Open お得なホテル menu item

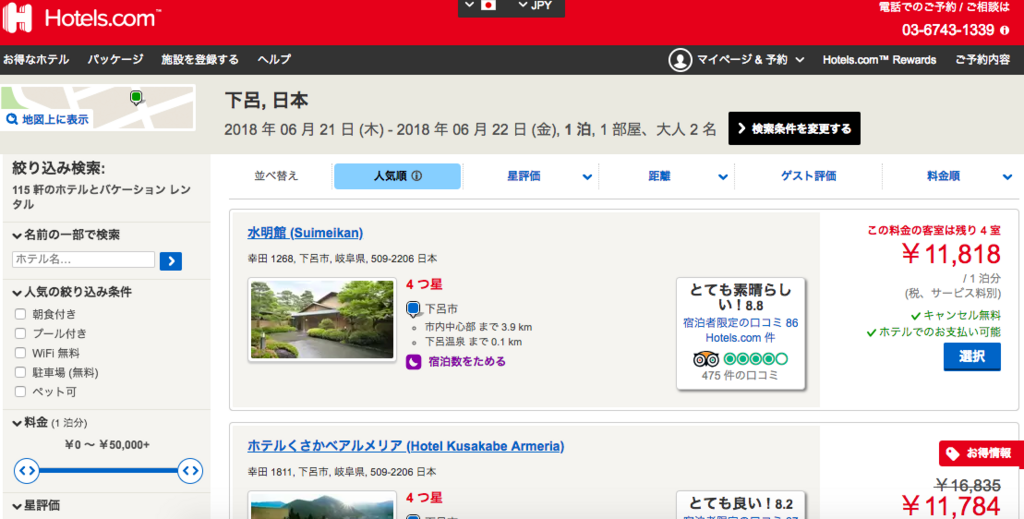pyautogui.click(x=36, y=59)
